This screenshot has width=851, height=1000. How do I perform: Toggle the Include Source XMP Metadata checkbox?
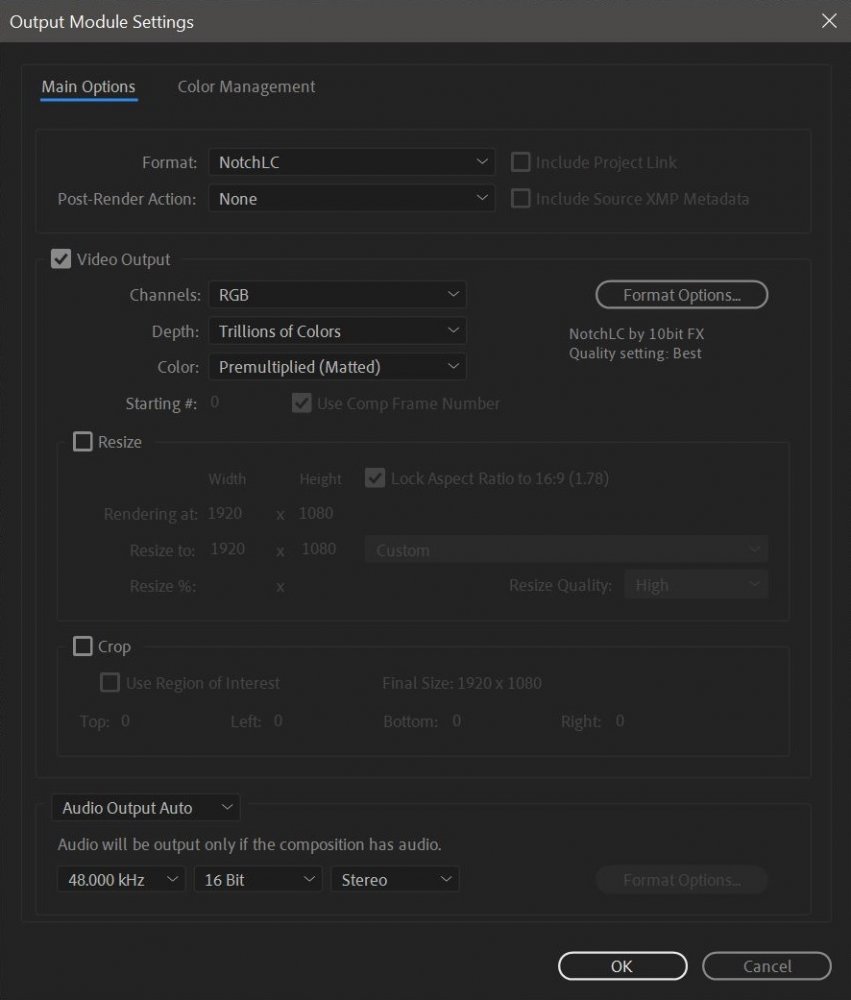tap(520, 199)
